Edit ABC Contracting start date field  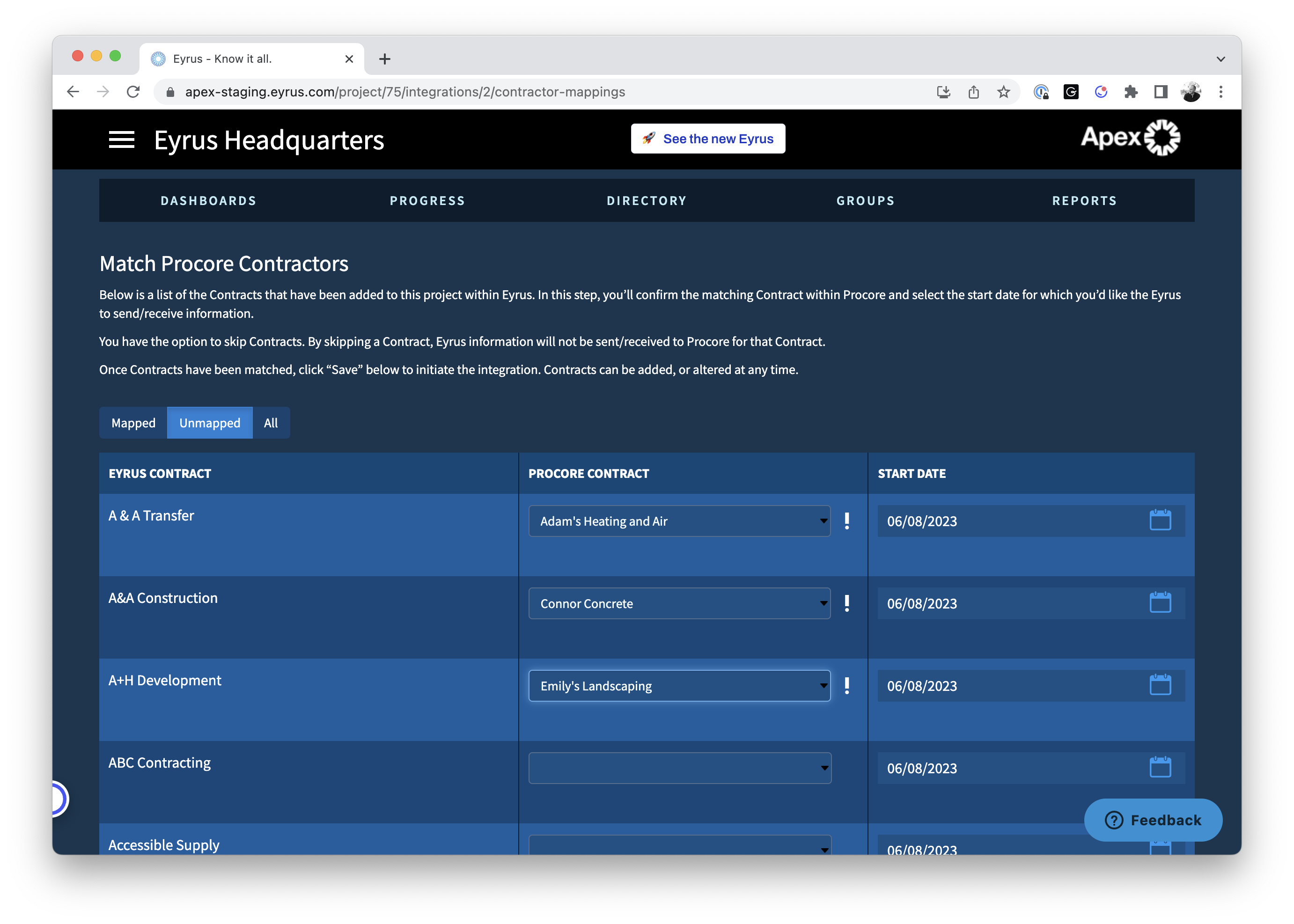pyautogui.click(x=1031, y=768)
